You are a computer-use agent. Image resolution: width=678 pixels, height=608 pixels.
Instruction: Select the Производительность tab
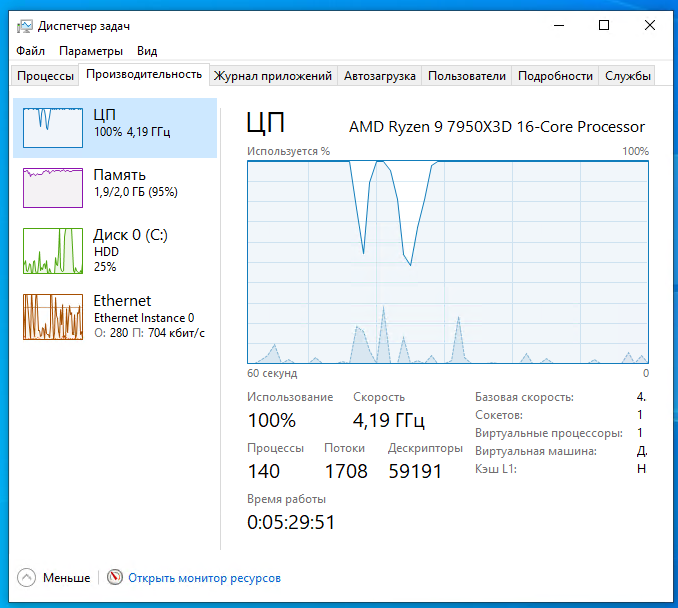[x=144, y=74]
